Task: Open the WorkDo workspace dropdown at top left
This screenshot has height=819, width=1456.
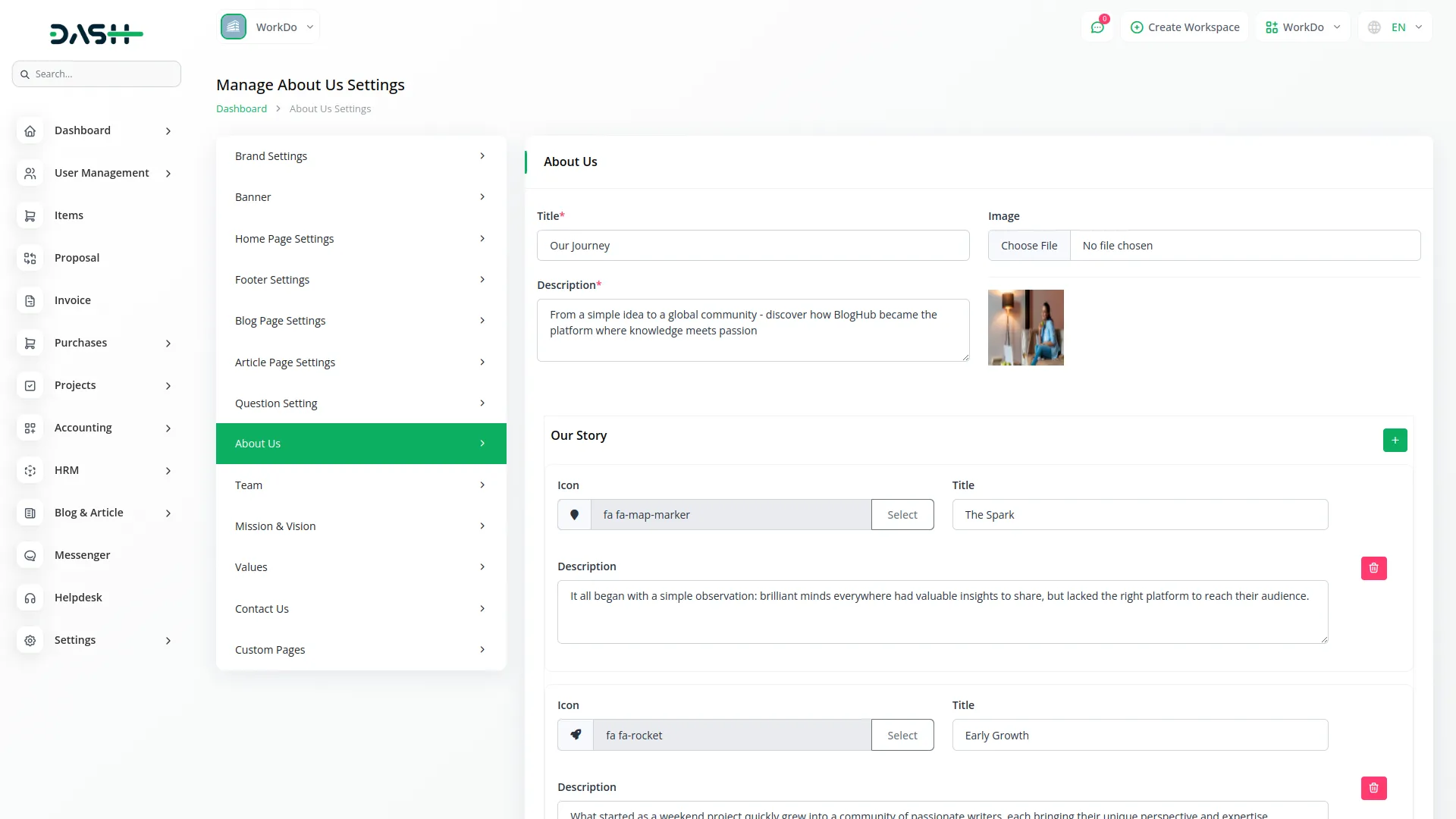Action: 268,27
